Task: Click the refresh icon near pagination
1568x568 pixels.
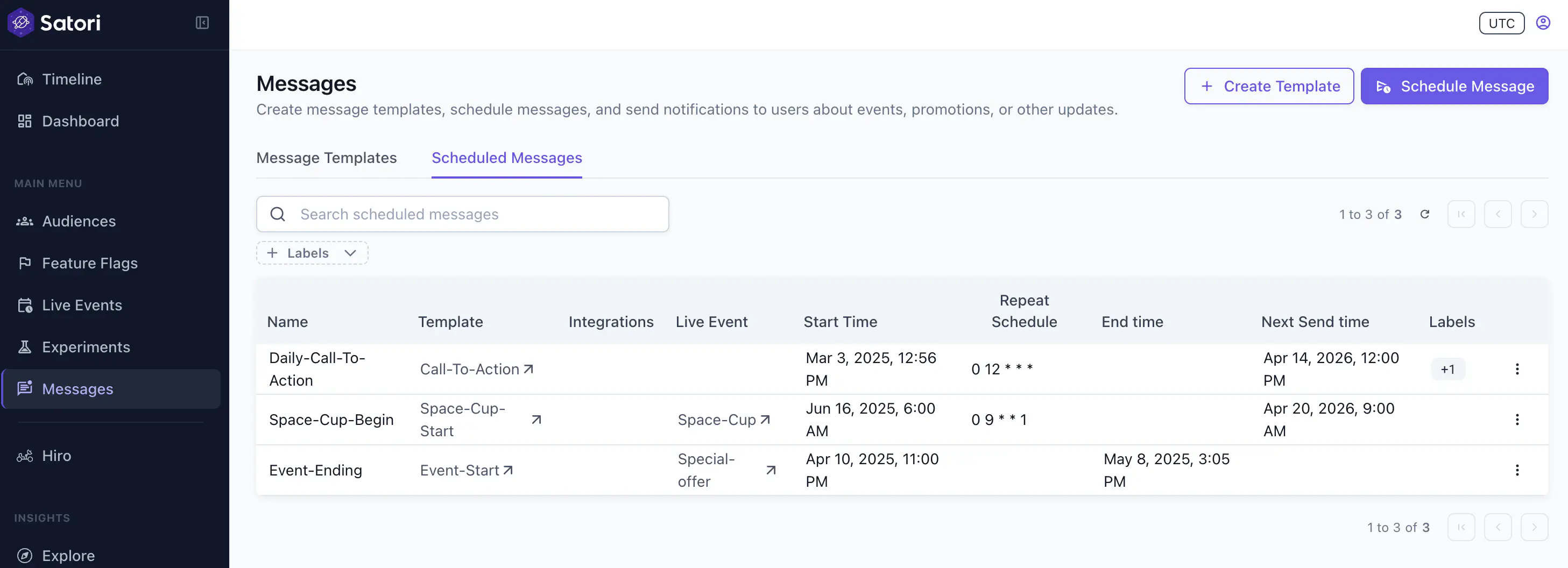Action: click(x=1425, y=214)
